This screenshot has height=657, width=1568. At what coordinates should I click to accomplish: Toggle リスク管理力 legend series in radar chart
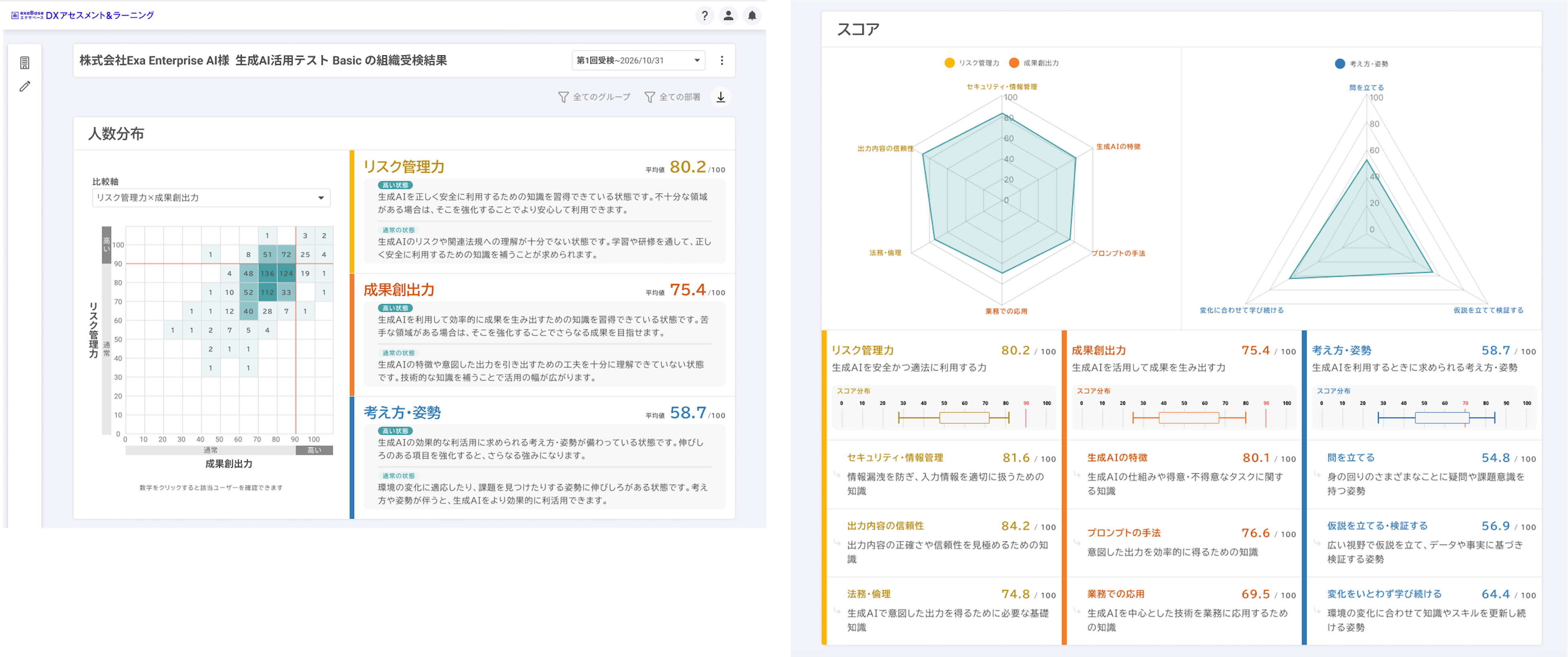[971, 63]
